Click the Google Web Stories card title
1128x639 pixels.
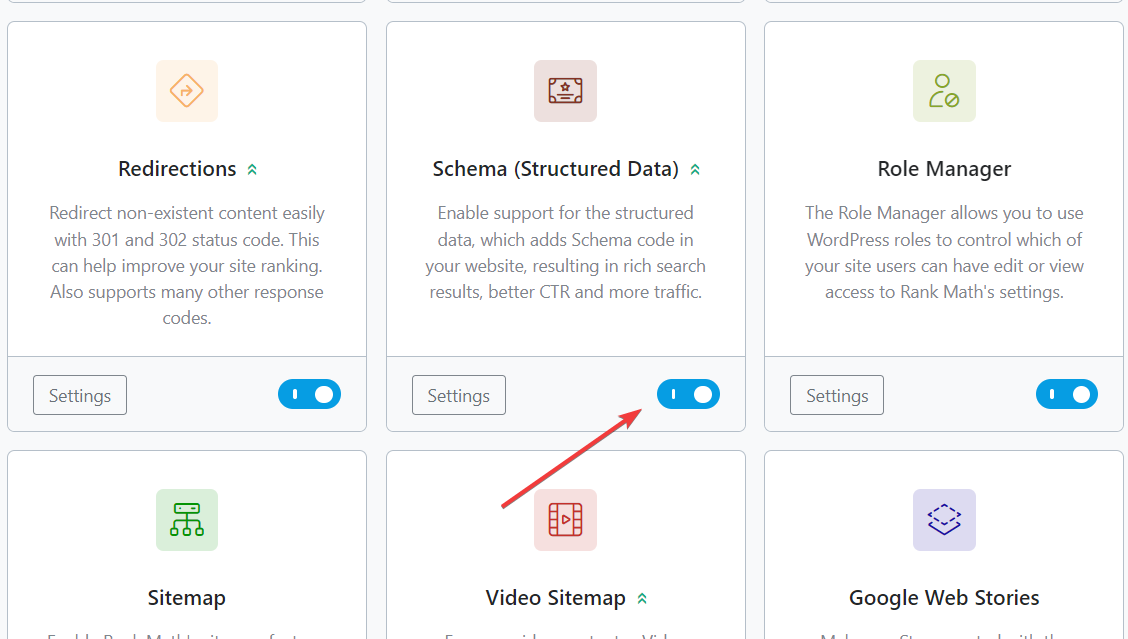944,597
